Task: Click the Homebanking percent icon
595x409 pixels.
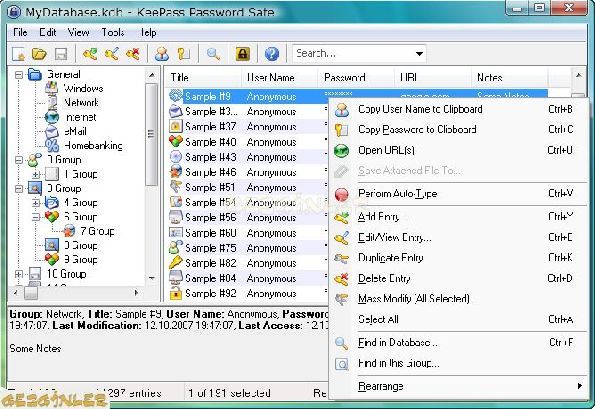Action: 52,145
